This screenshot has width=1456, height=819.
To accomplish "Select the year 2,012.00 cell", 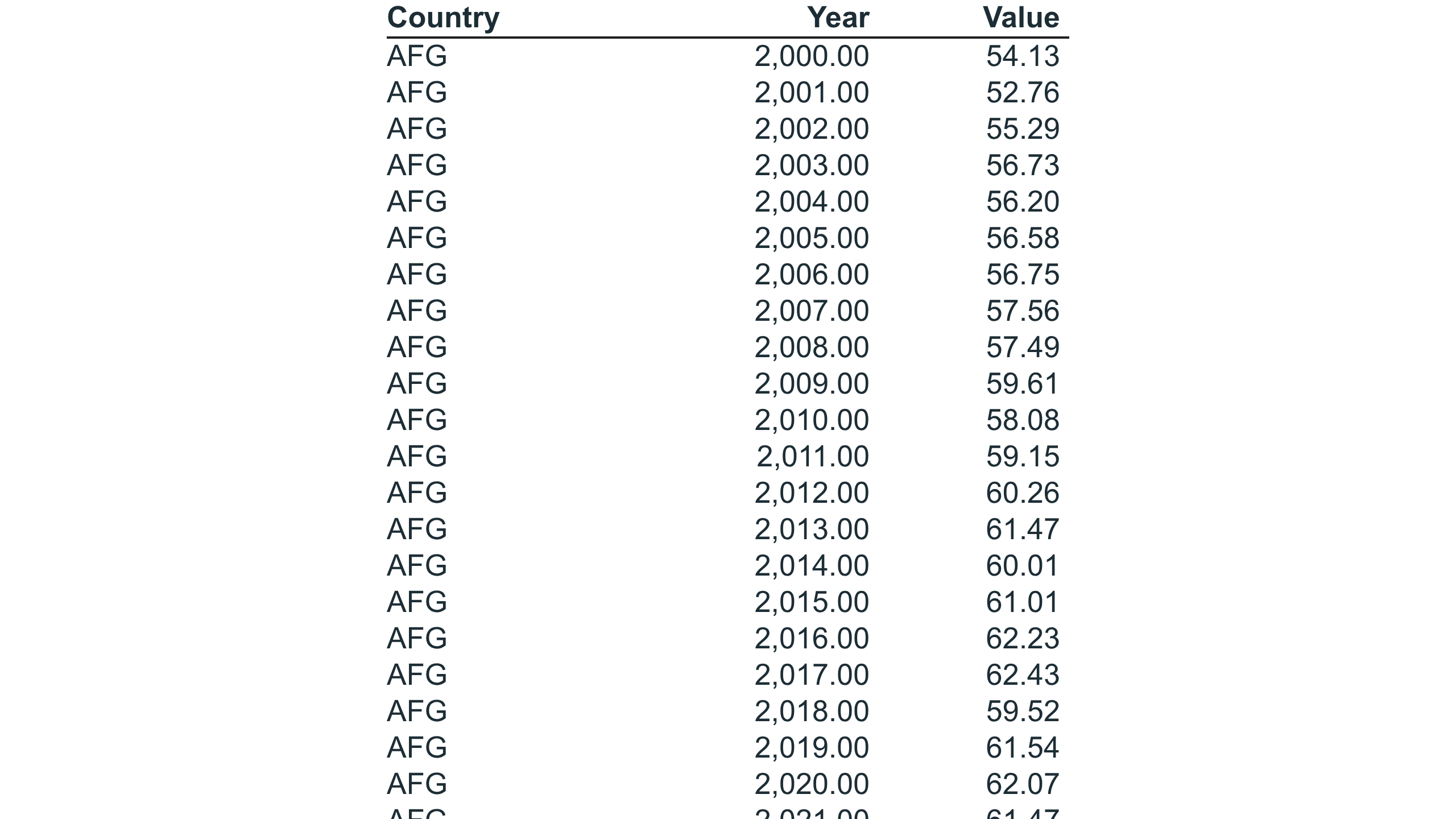I will [812, 493].
